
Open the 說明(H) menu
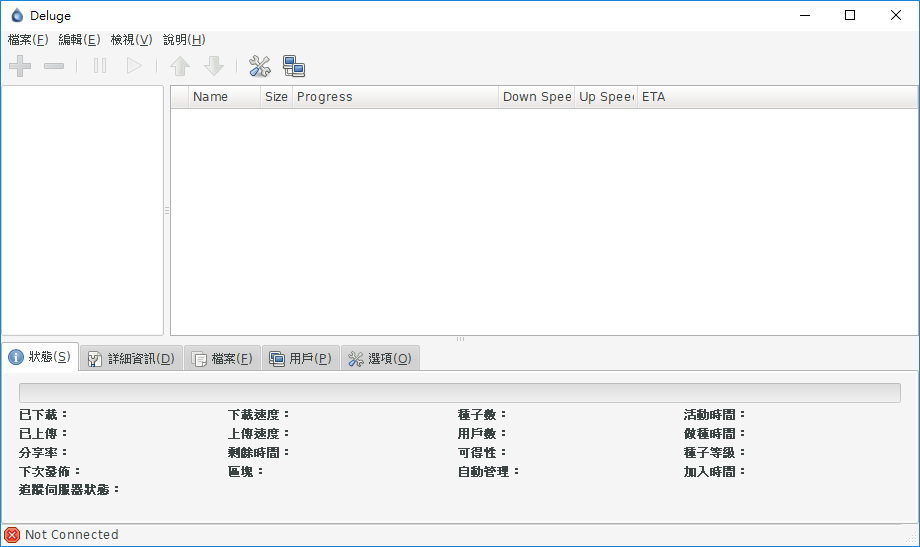coord(184,39)
